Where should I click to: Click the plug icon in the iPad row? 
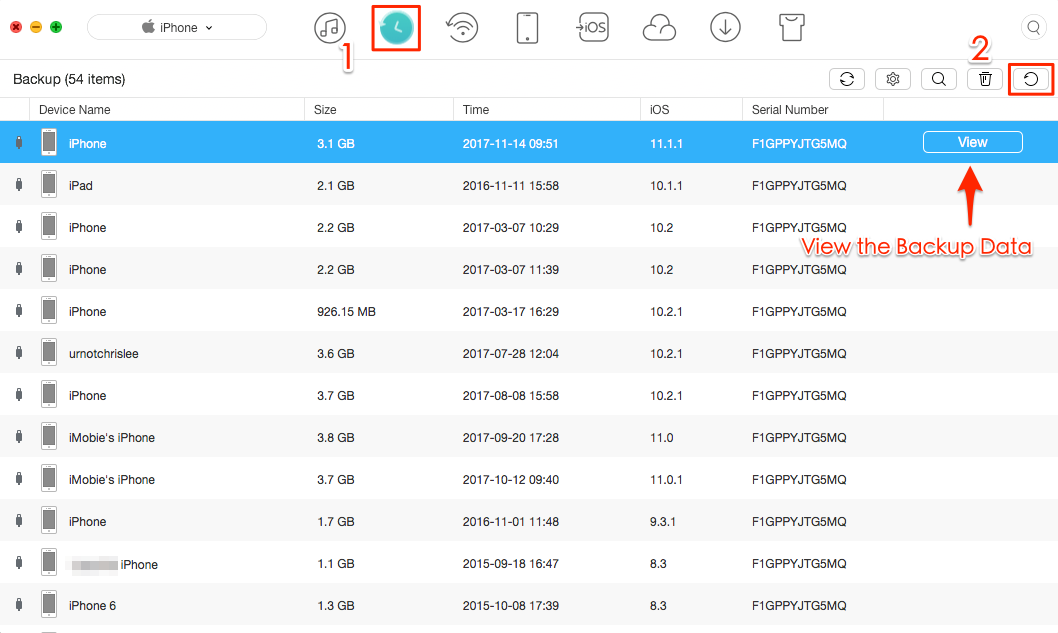pos(19,185)
